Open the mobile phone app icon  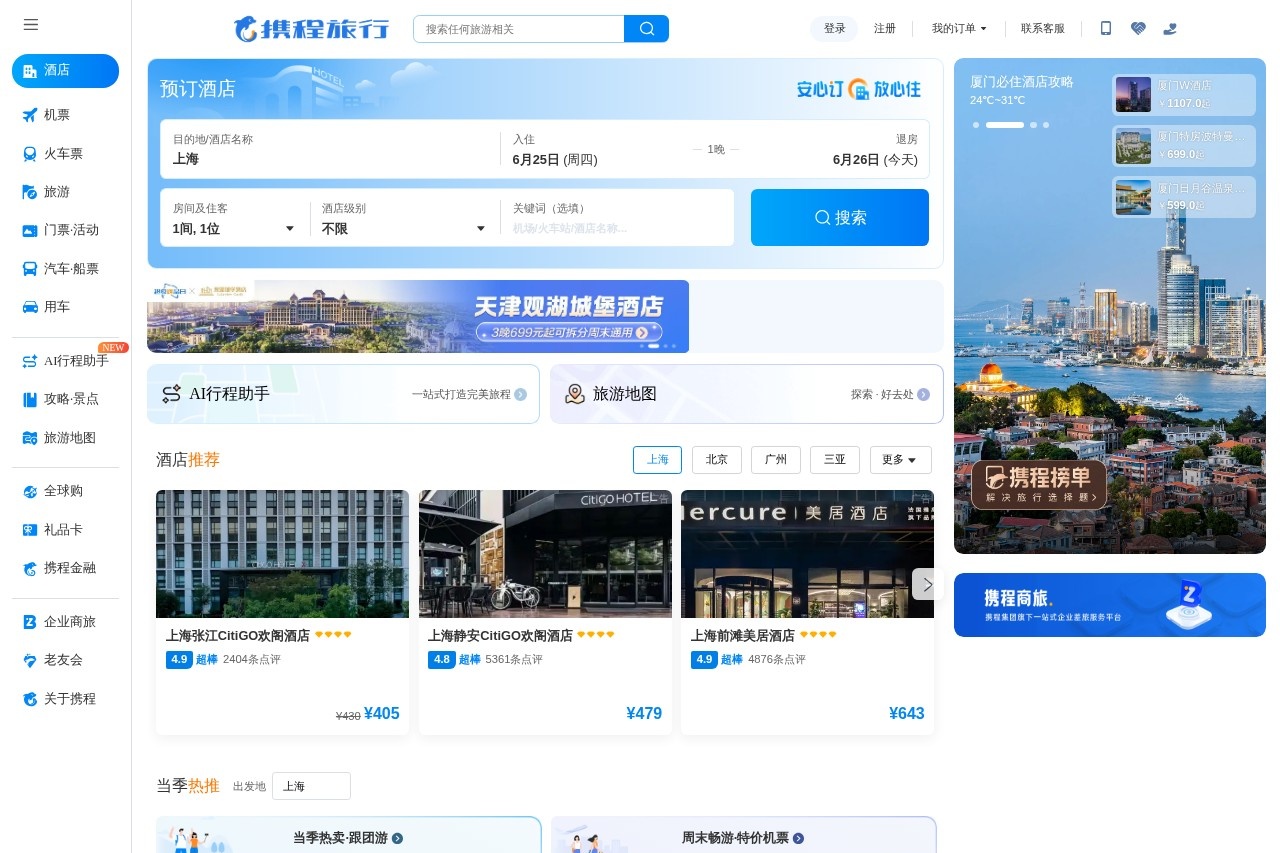[x=1106, y=29]
